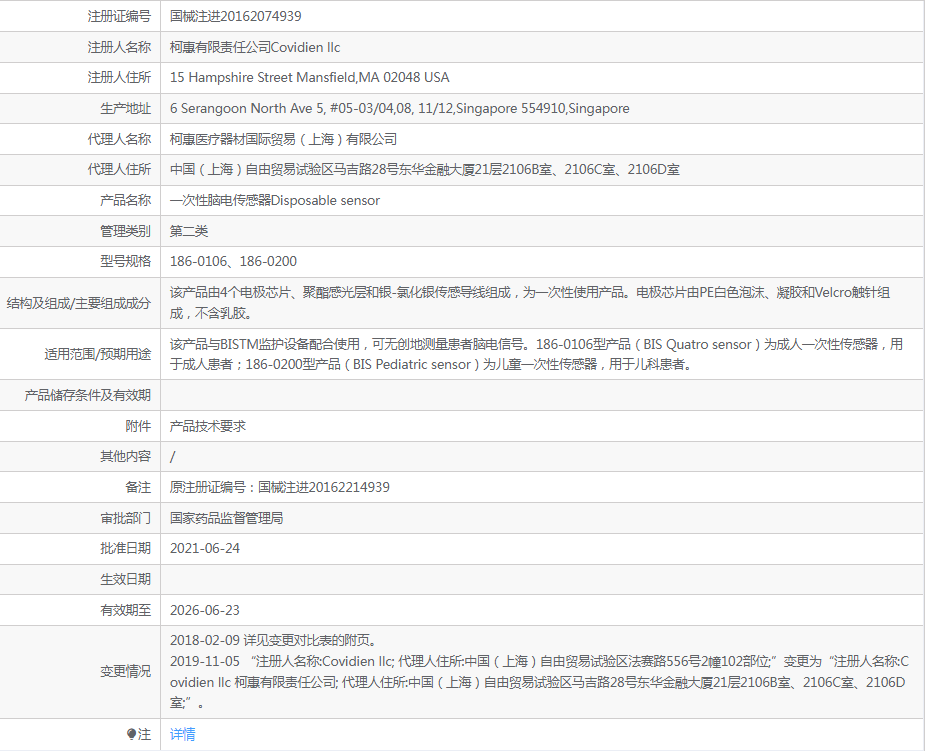Screen dimensions: 927x751
Task: Select the Serangoon North Ave production address
Action: point(400,108)
